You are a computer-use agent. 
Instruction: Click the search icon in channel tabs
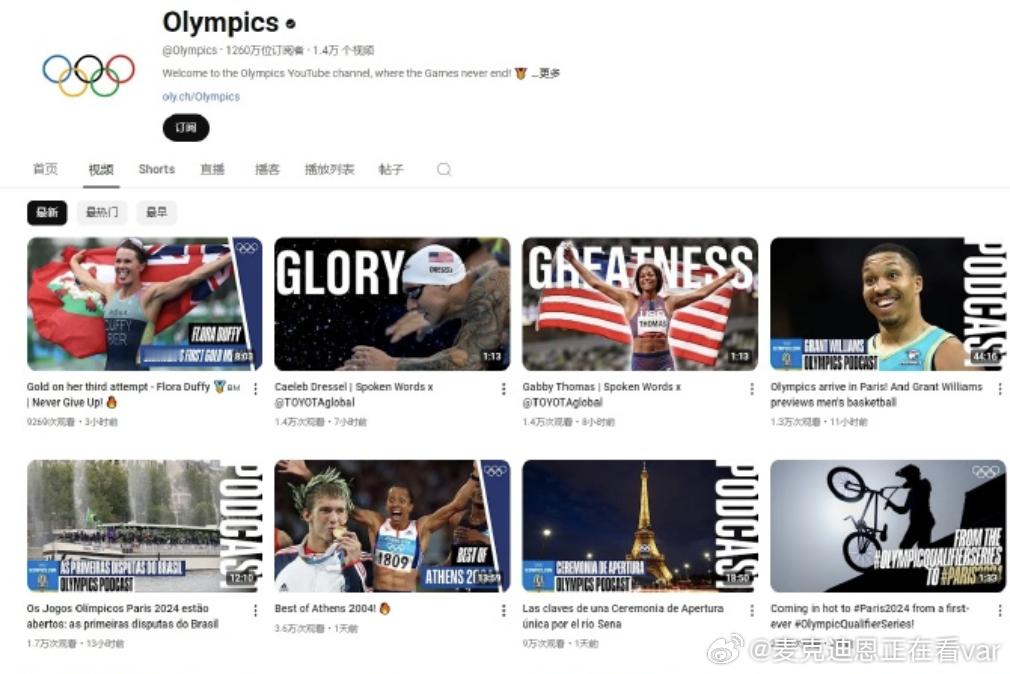[444, 169]
